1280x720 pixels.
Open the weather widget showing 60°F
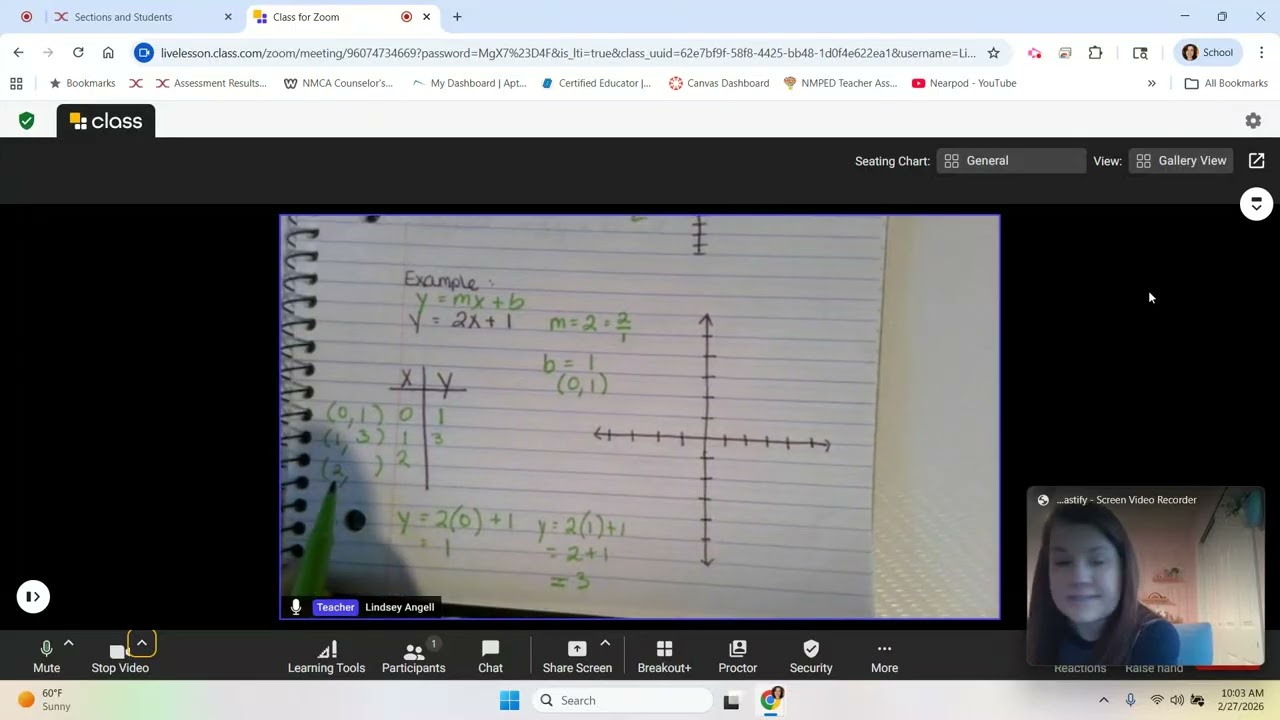tap(44, 700)
